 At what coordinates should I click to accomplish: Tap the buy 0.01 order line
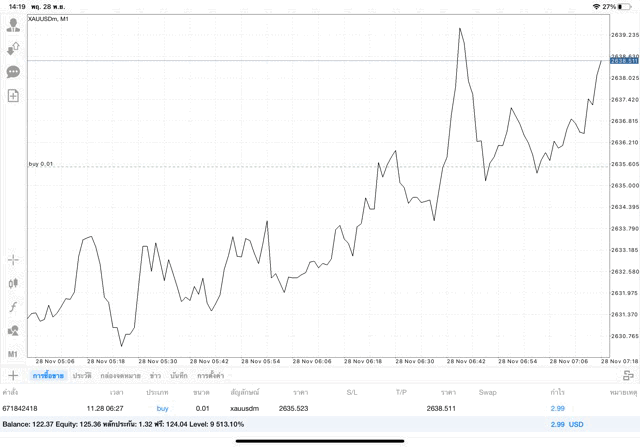(41, 163)
